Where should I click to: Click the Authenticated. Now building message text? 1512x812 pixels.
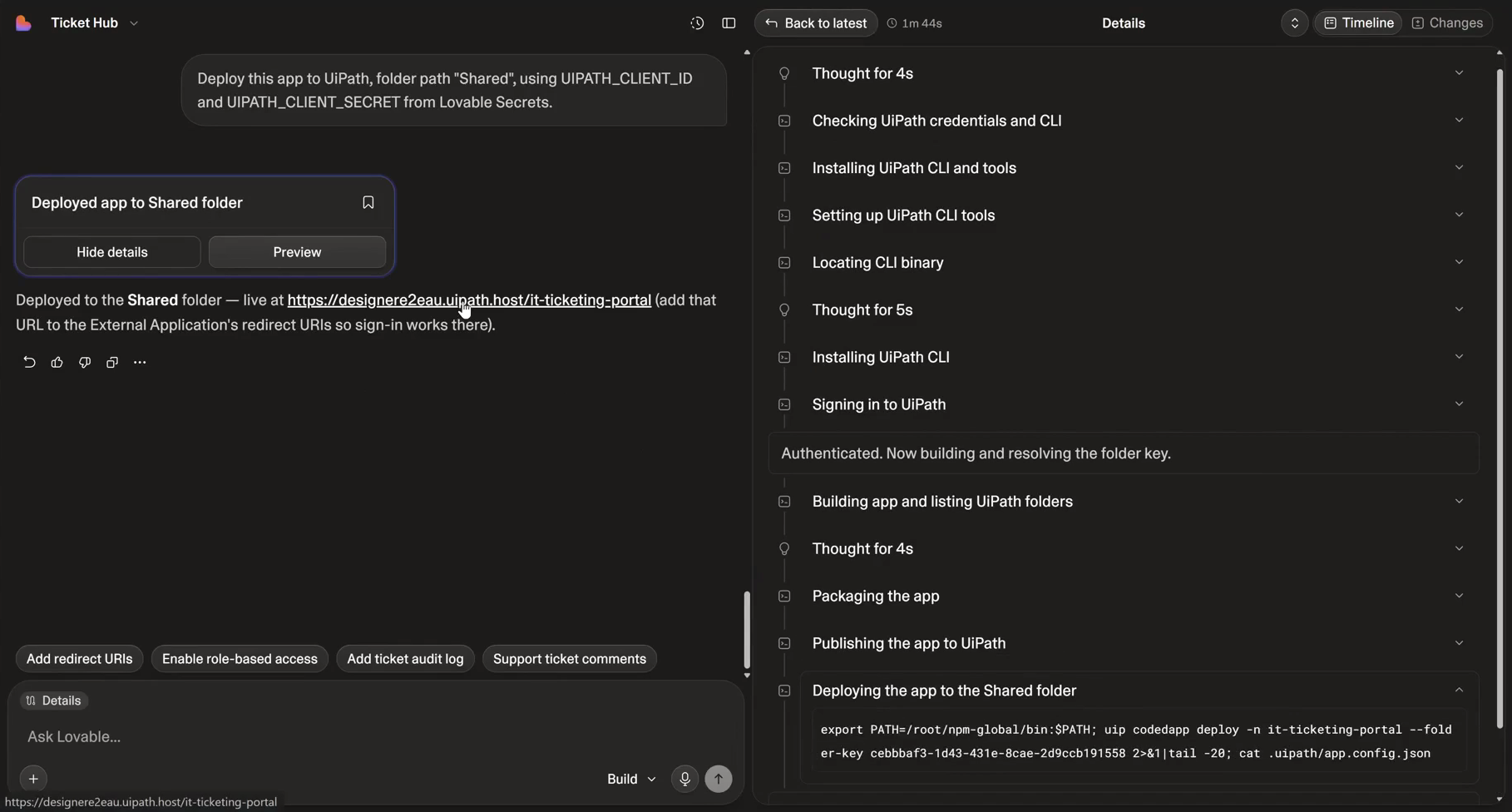coord(976,453)
